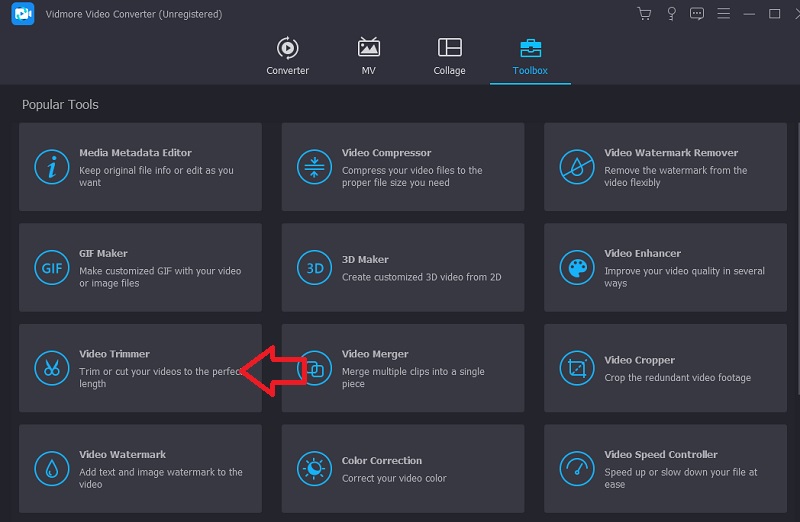
Task: Open the feedback chat bubble icon
Action: coord(696,14)
